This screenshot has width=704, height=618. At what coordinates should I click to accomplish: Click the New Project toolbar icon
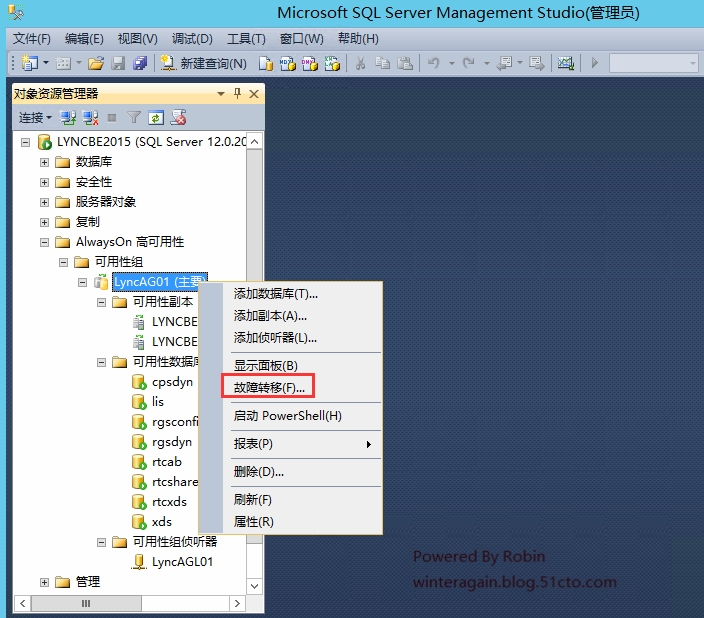pos(30,63)
